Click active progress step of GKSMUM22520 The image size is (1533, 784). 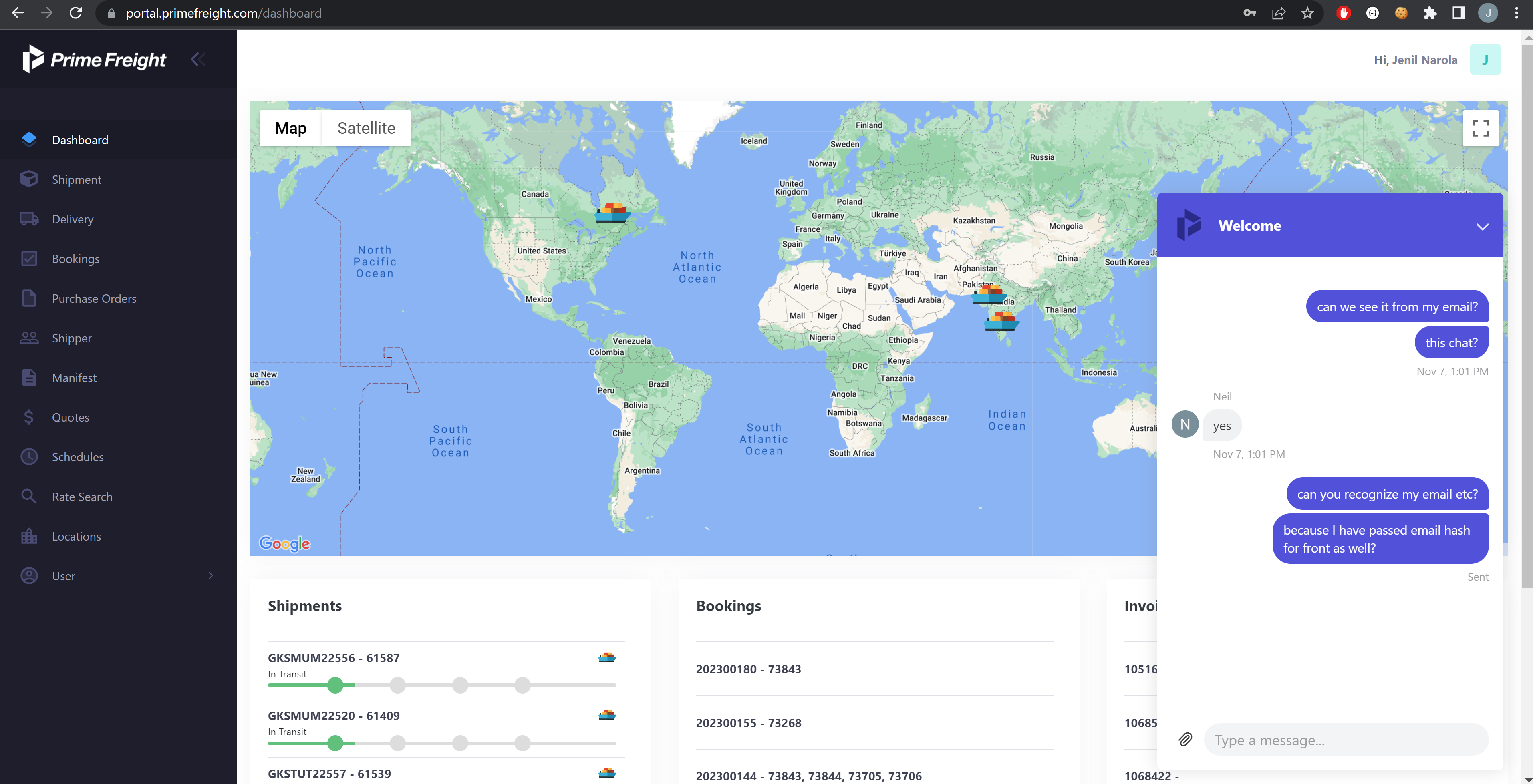click(335, 743)
